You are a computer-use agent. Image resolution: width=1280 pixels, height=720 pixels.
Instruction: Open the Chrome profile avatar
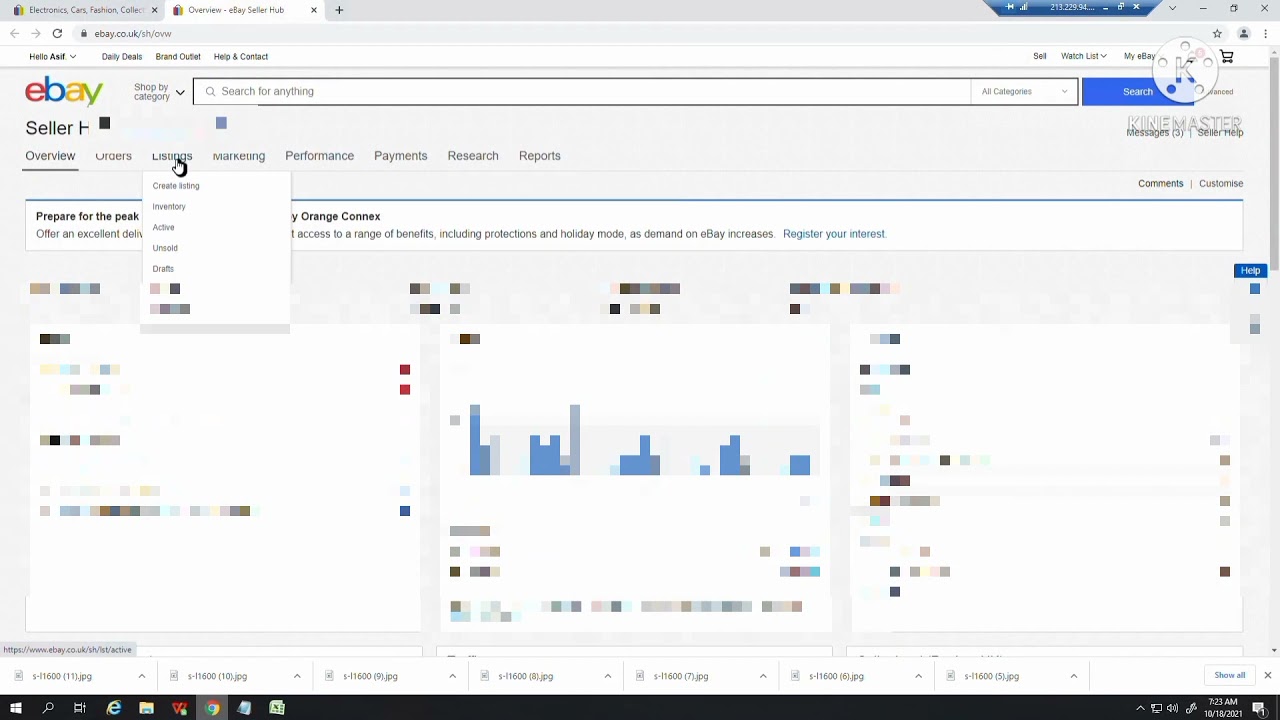pyautogui.click(x=1244, y=33)
